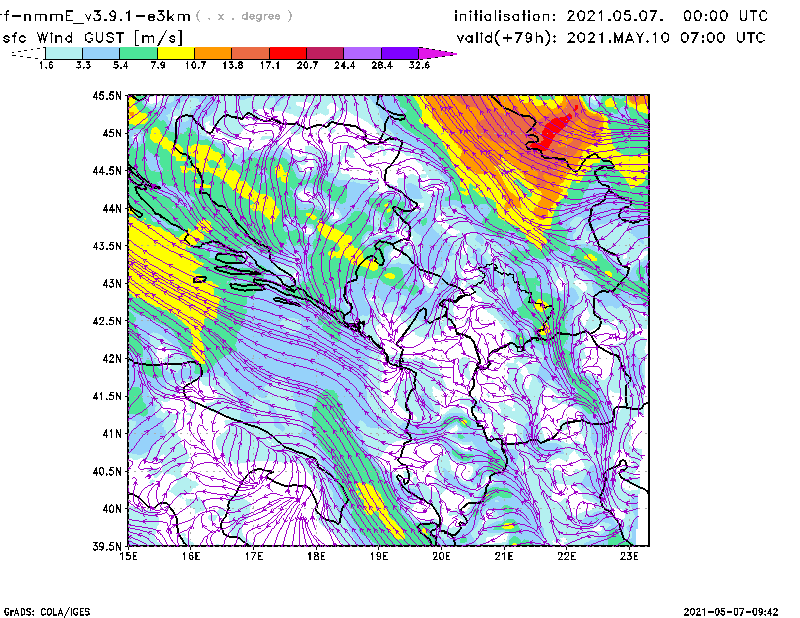The width and height of the screenshot is (800, 618).
Task: Click the legend value "5.4"
Action: (120, 65)
